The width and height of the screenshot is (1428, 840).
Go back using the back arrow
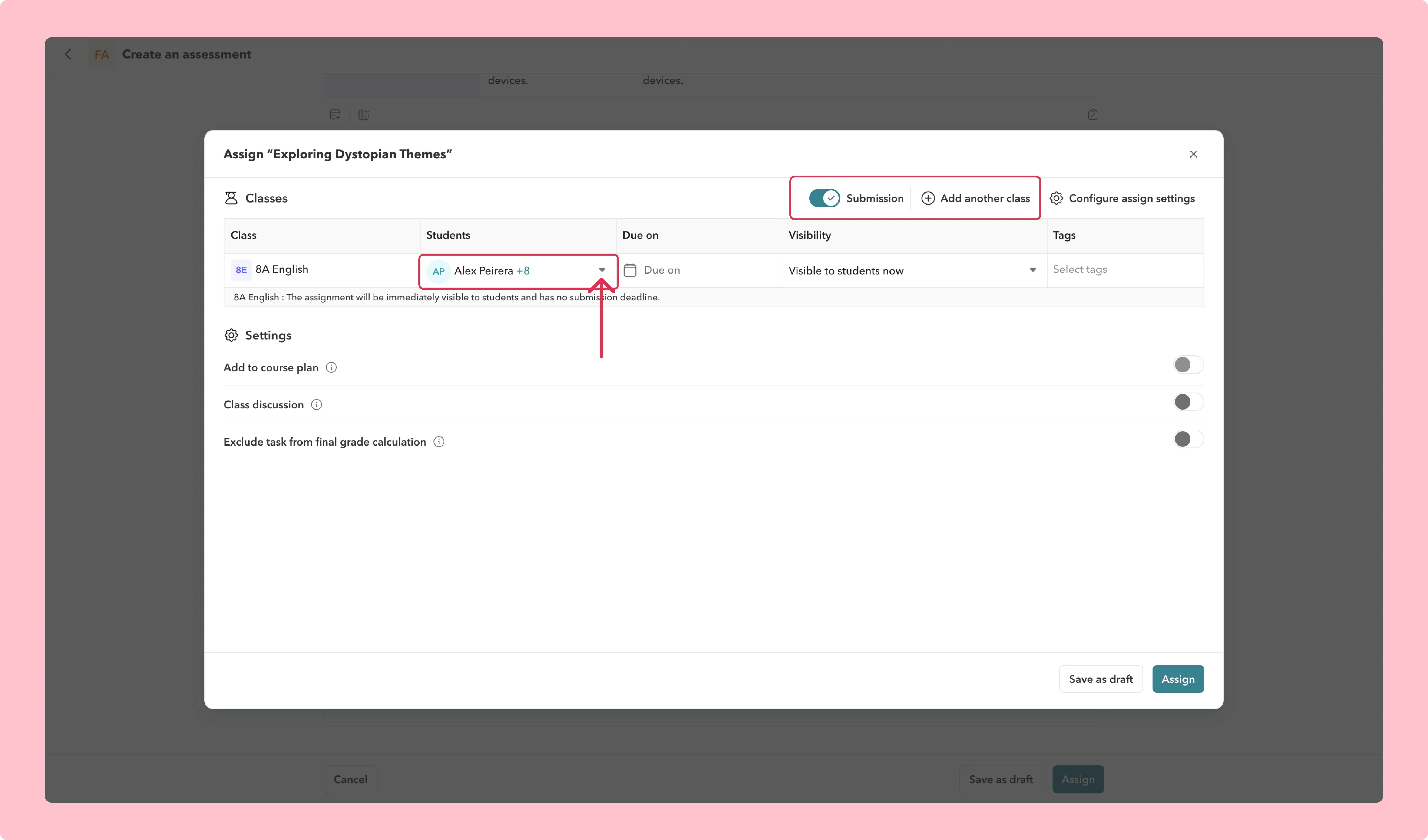(x=68, y=54)
